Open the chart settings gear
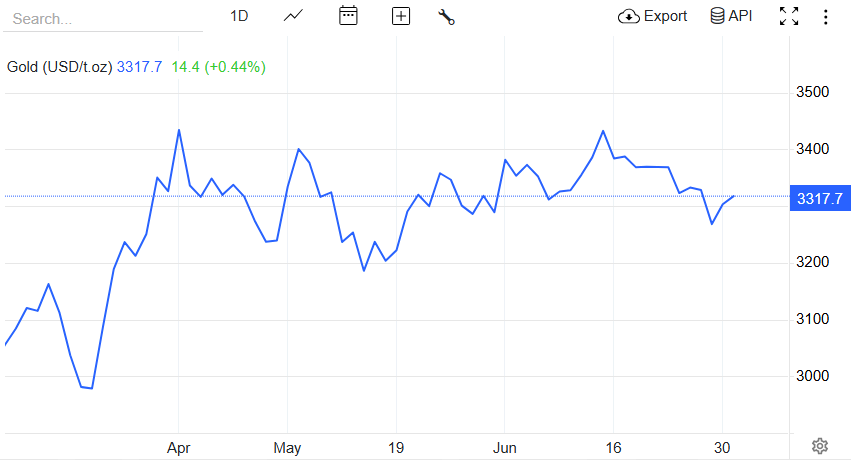Image resolution: width=851 pixels, height=460 pixels. coord(820,445)
